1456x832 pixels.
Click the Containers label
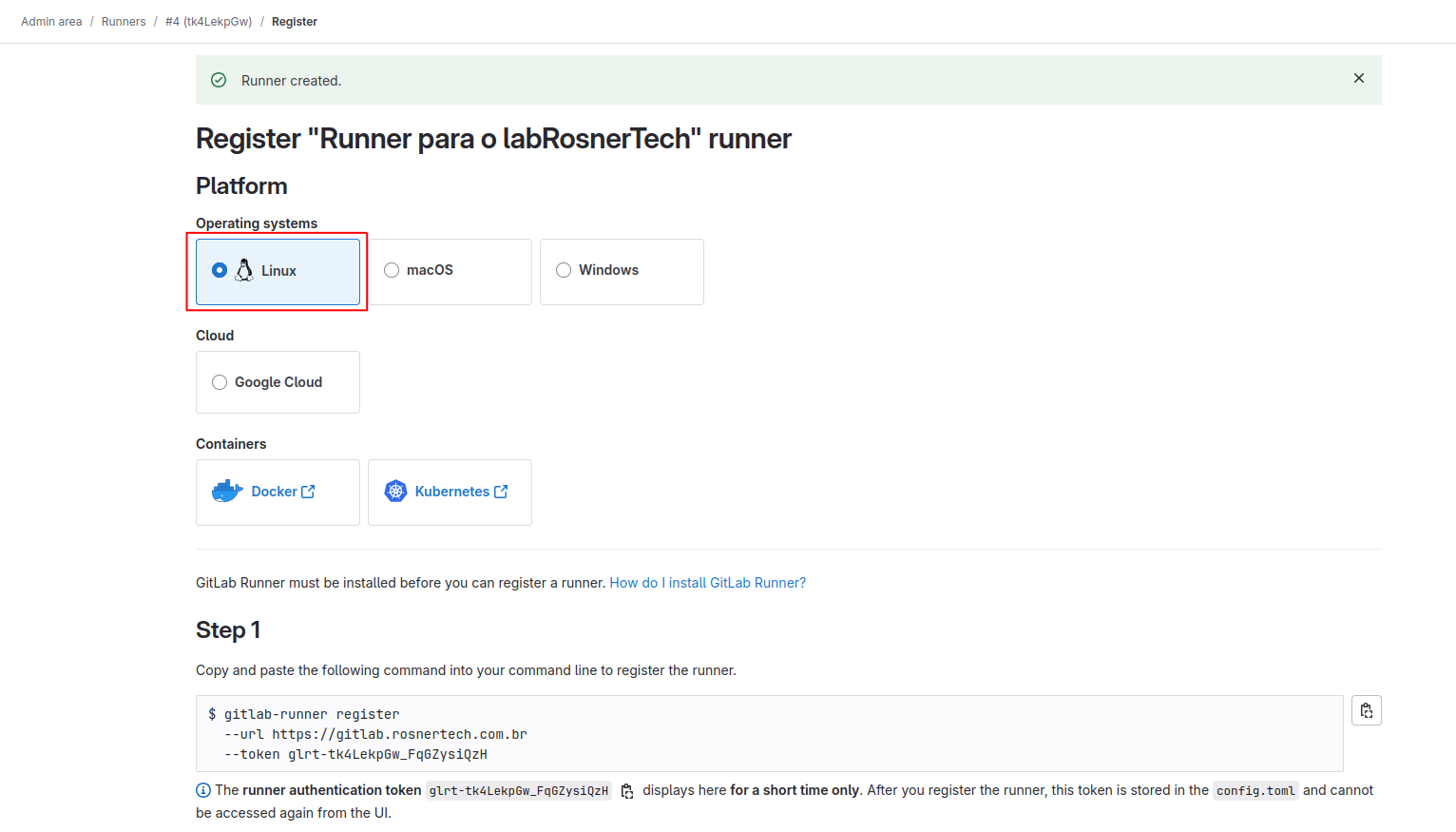click(x=231, y=444)
